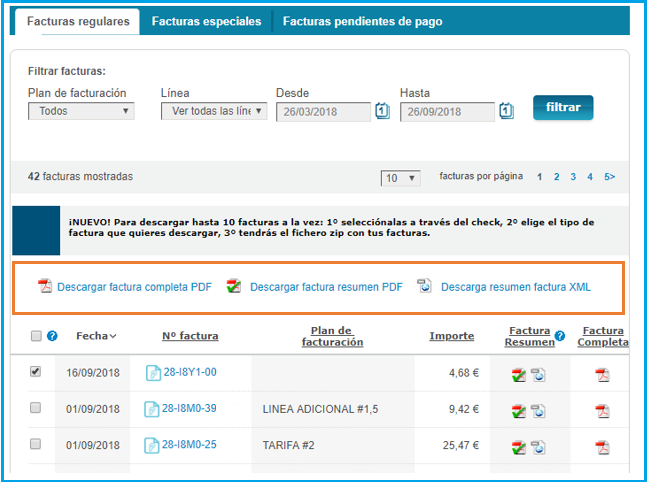Image resolution: width=647 pixels, height=482 pixels.
Task: Download summary PDF for invoice 28-I8M0-39
Action: pyautogui.click(x=519, y=411)
